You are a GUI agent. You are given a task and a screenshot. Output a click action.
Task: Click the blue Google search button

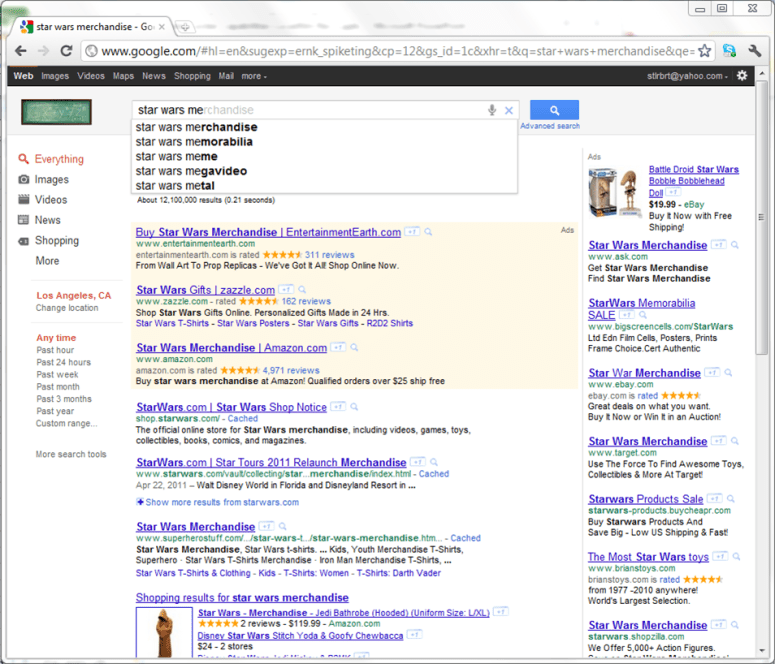pos(554,110)
